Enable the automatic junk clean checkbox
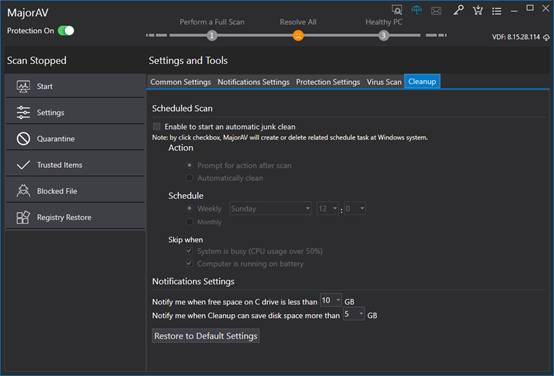 (157, 127)
